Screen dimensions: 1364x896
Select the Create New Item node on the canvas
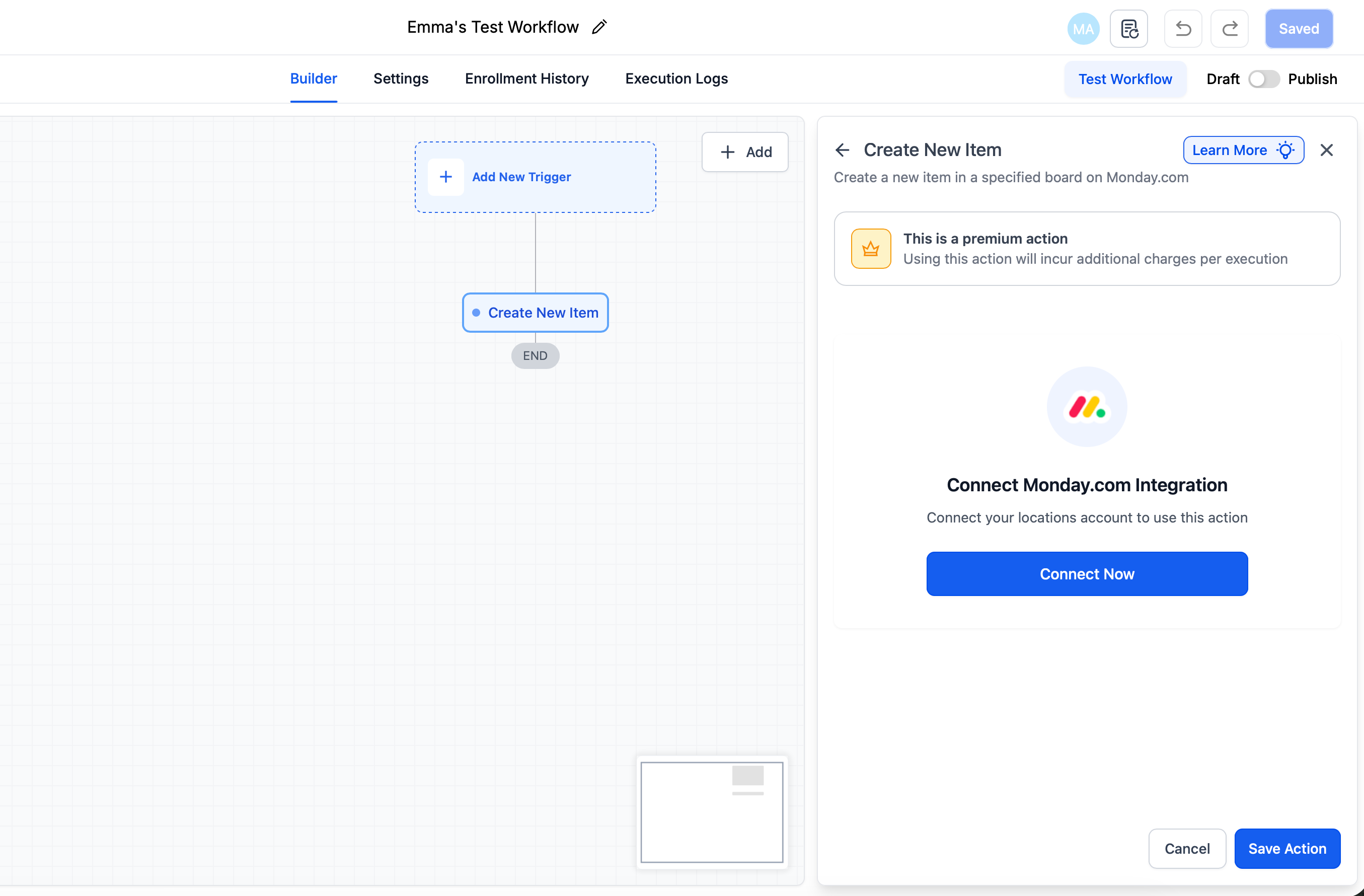[536, 313]
